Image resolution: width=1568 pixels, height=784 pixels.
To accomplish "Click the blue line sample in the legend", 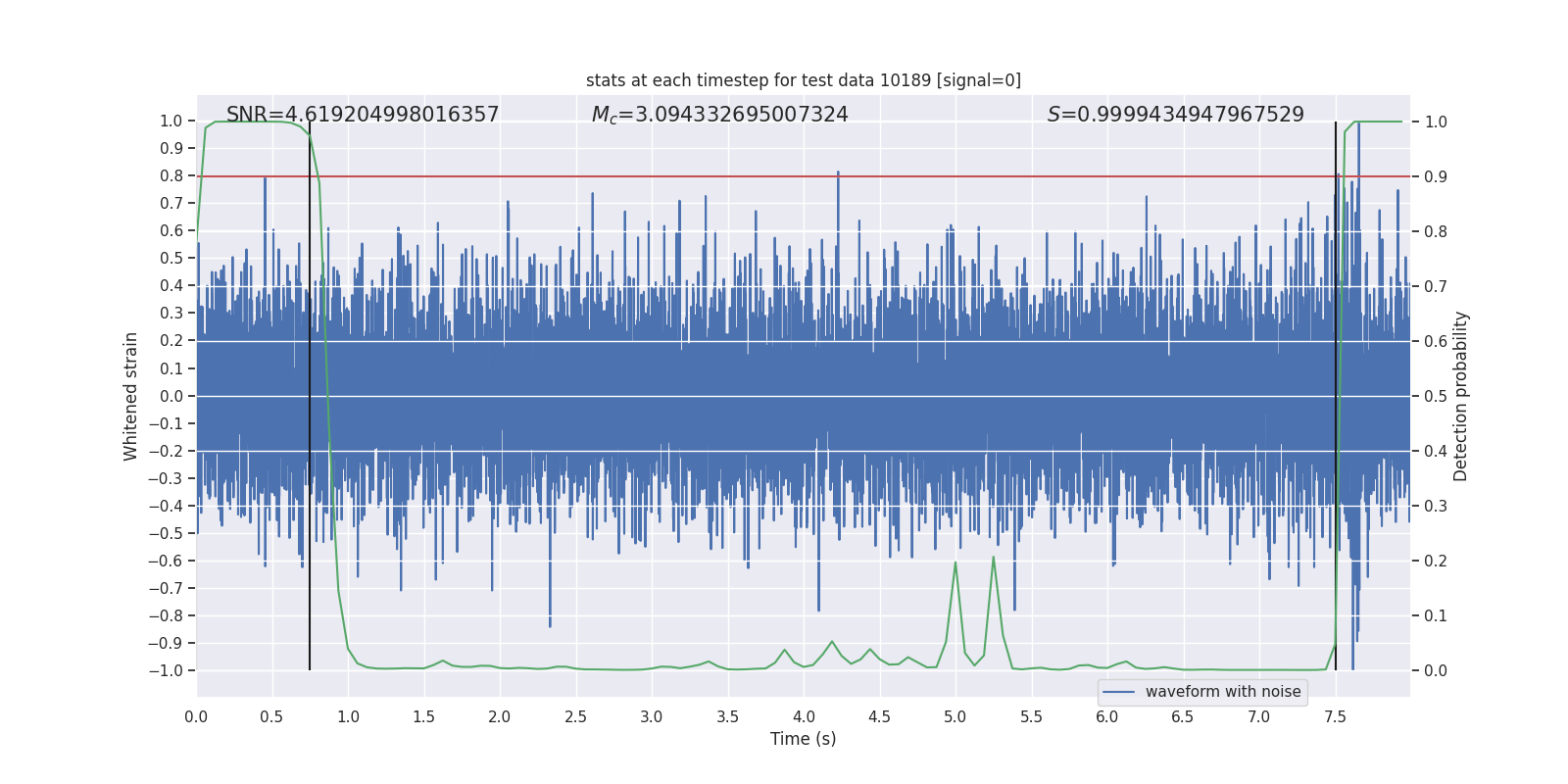I will point(1118,692).
